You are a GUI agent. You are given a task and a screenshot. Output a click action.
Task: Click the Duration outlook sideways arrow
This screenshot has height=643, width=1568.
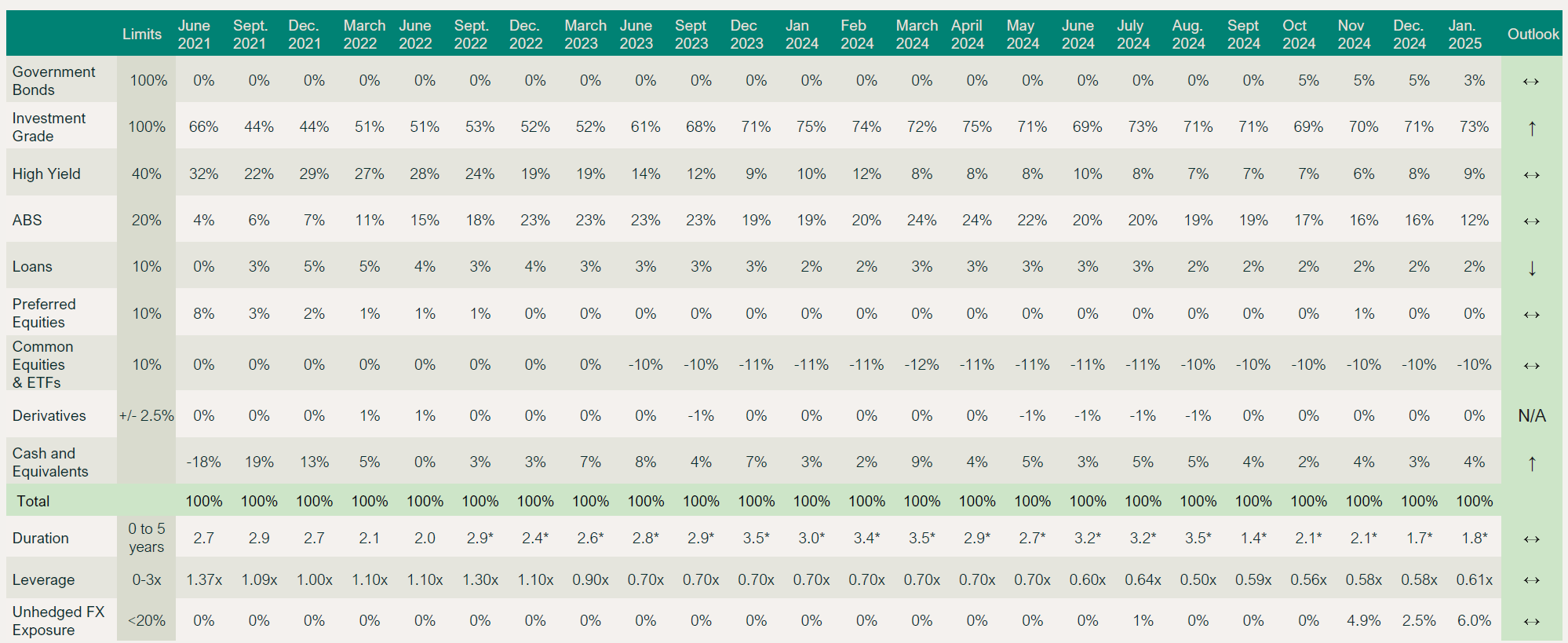(x=1531, y=539)
